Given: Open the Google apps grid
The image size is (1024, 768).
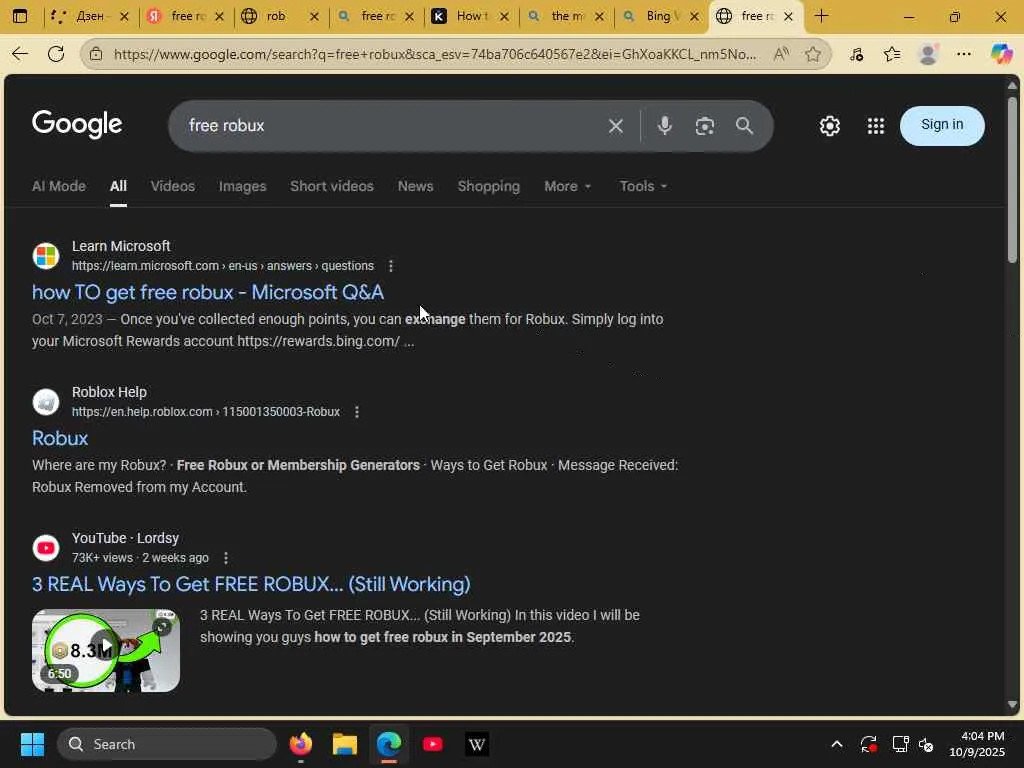Looking at the screenshot, I should point(876,125).
